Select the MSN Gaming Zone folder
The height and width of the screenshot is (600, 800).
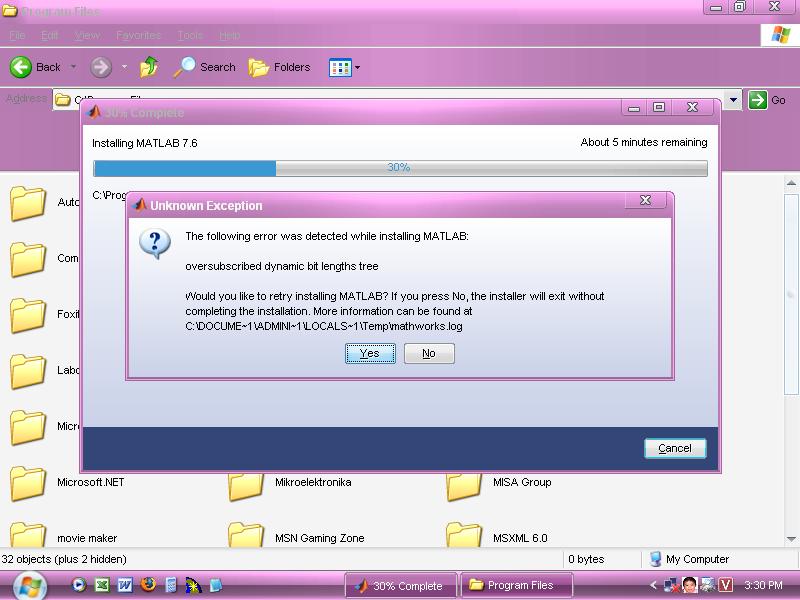click(x=296, y=536)
